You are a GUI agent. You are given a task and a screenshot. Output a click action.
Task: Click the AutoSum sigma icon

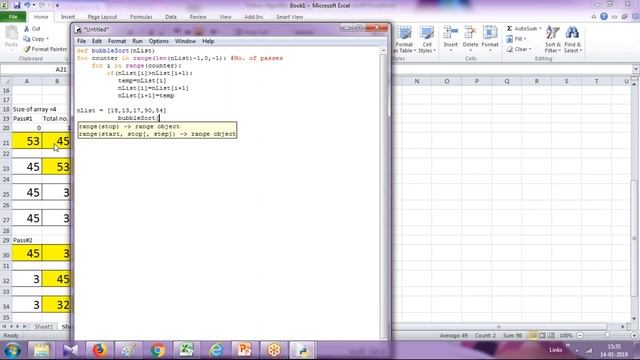pyautogui.click(x=509, y=29)
